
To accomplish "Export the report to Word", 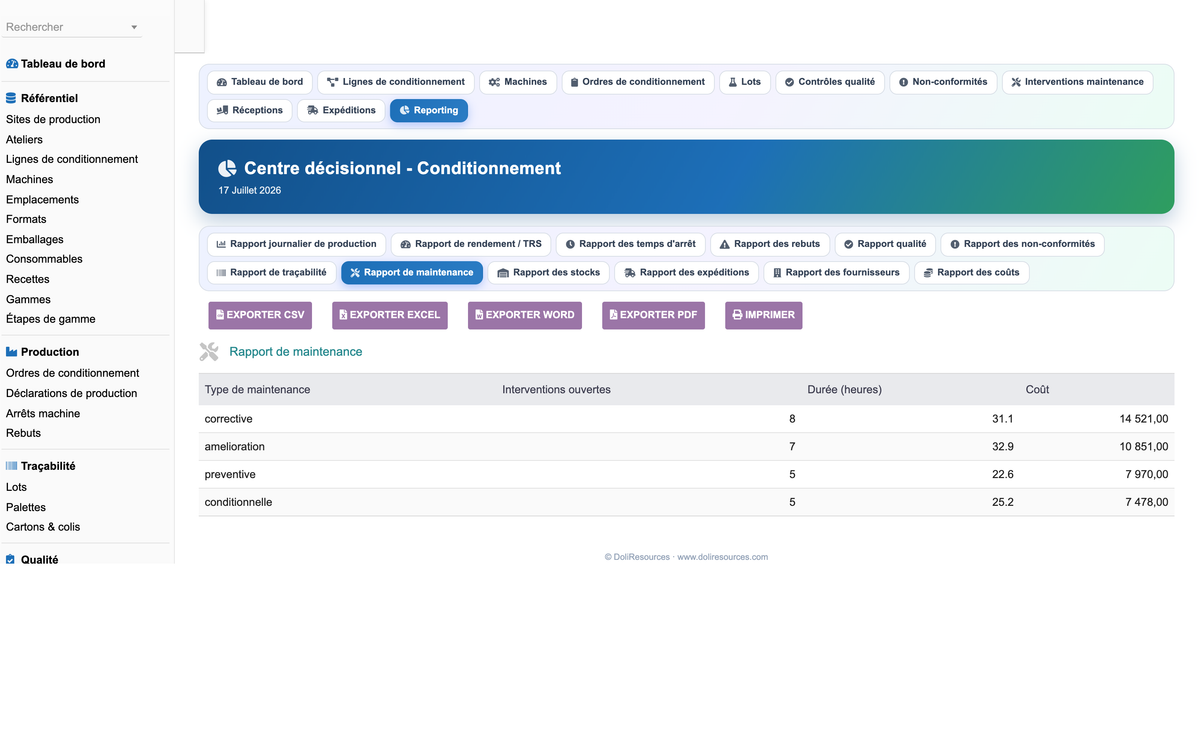I will point(525,315).
